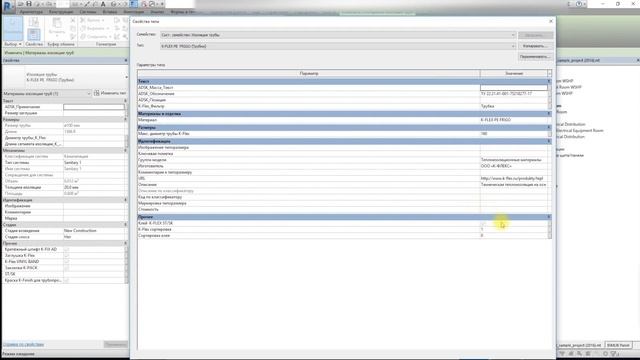640x360 pixels.
Task: Select the URL value cell in dialog table
Action: click(x=513, y=178)
